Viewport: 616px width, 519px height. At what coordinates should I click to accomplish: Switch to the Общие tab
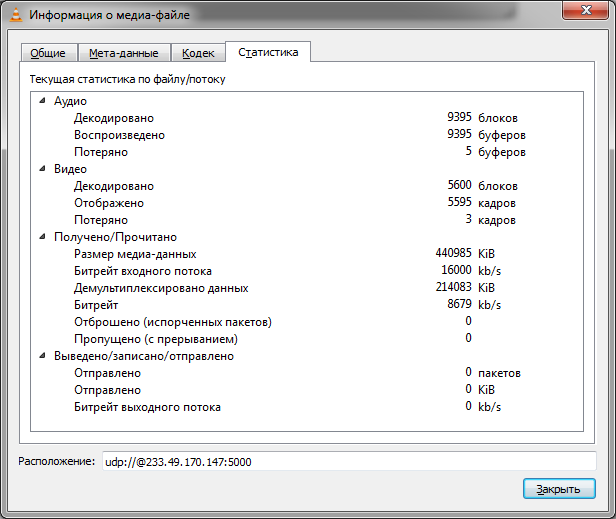pyautogui.click(x=47, y=54)
